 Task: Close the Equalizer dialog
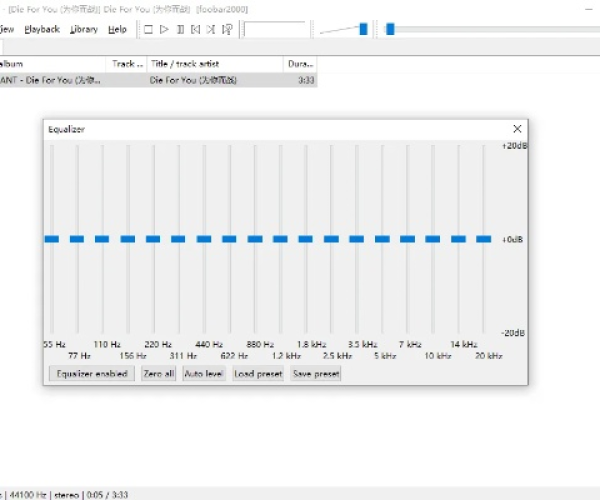point(517,129)
